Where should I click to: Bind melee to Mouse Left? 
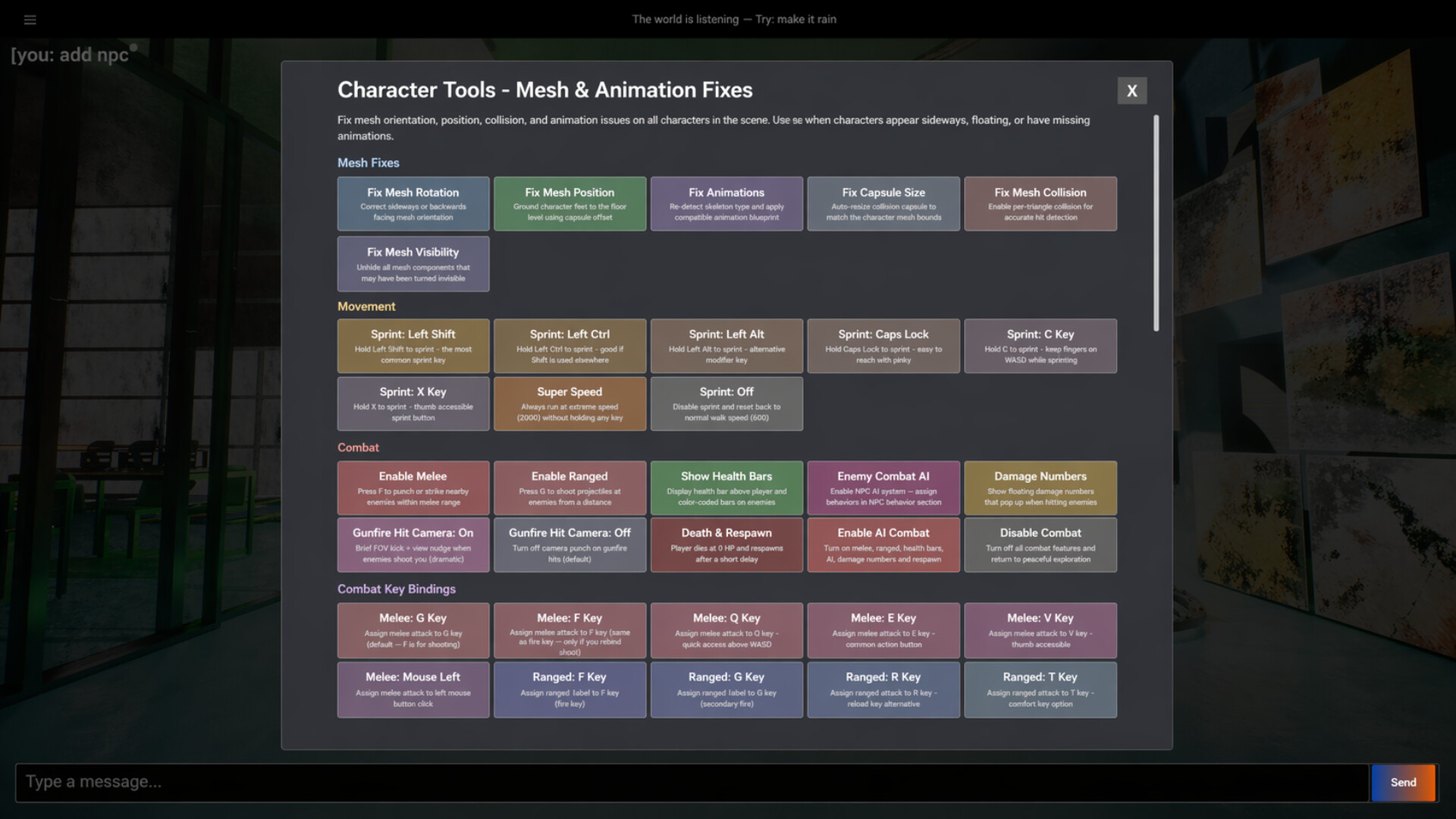413,690
